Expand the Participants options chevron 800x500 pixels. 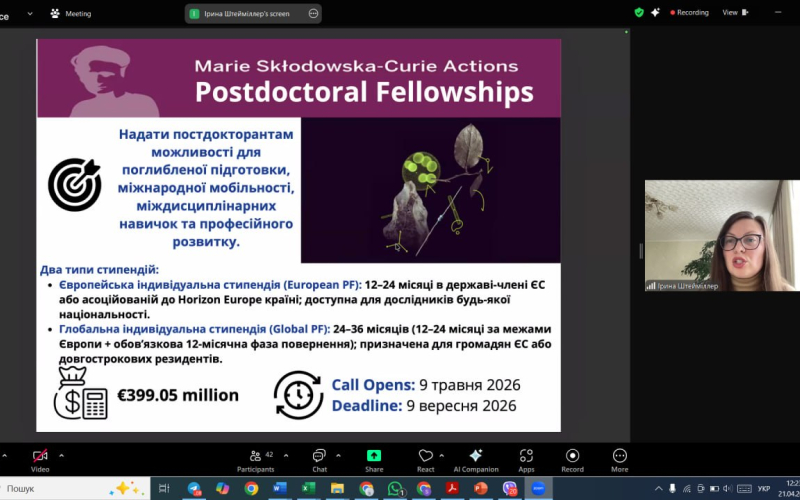pos(286,455)
